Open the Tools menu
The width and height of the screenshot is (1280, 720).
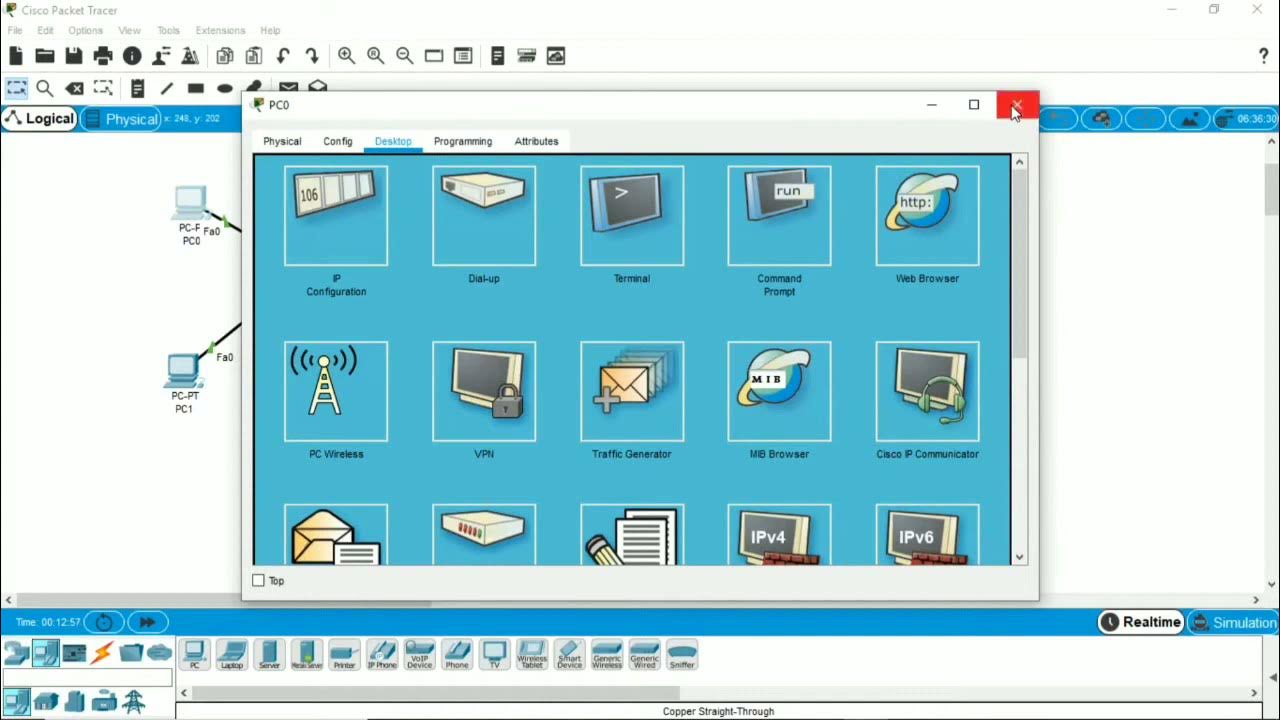(168, 31)
